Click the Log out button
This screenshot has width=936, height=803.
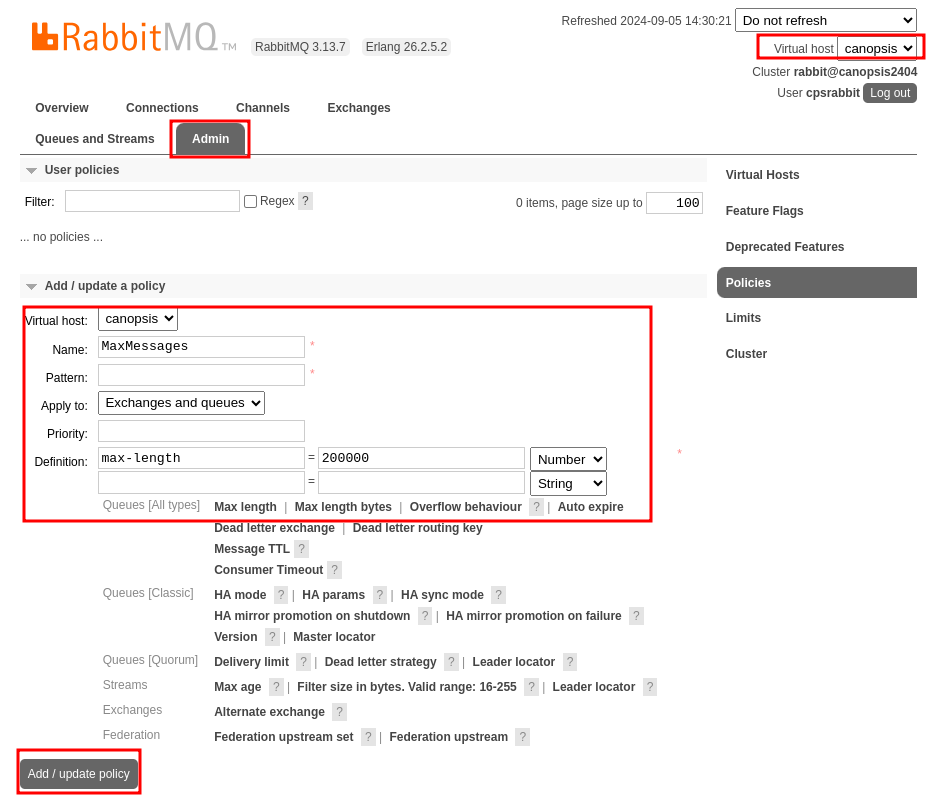click(889, 93)
